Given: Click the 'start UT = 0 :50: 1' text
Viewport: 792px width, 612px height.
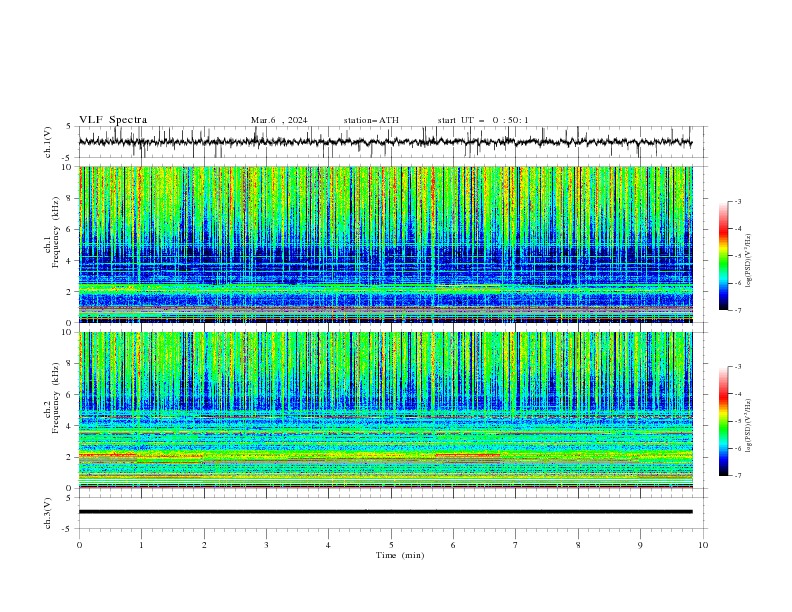Looking at the screenshot, I should pos(483,120).
